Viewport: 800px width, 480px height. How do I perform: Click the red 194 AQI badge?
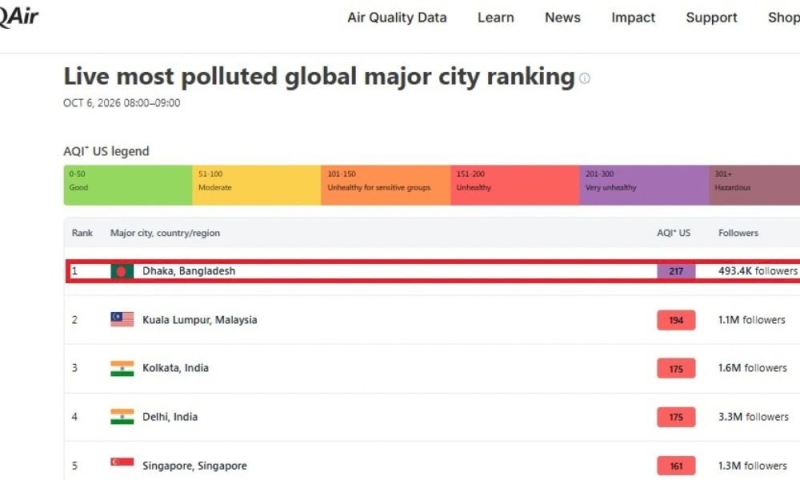point(676,320)
